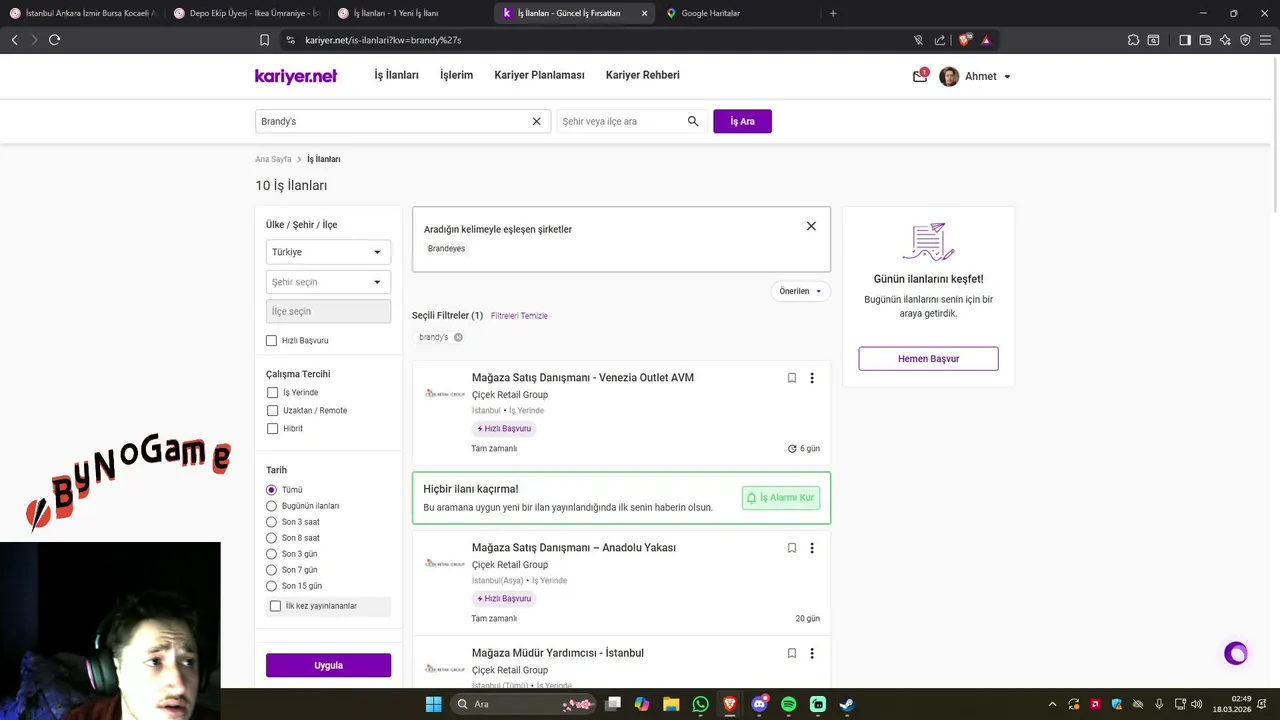The image size is (1280, 720).
Task: Click the İş Alarmı Kur button
Action: [x=781, y=497]
